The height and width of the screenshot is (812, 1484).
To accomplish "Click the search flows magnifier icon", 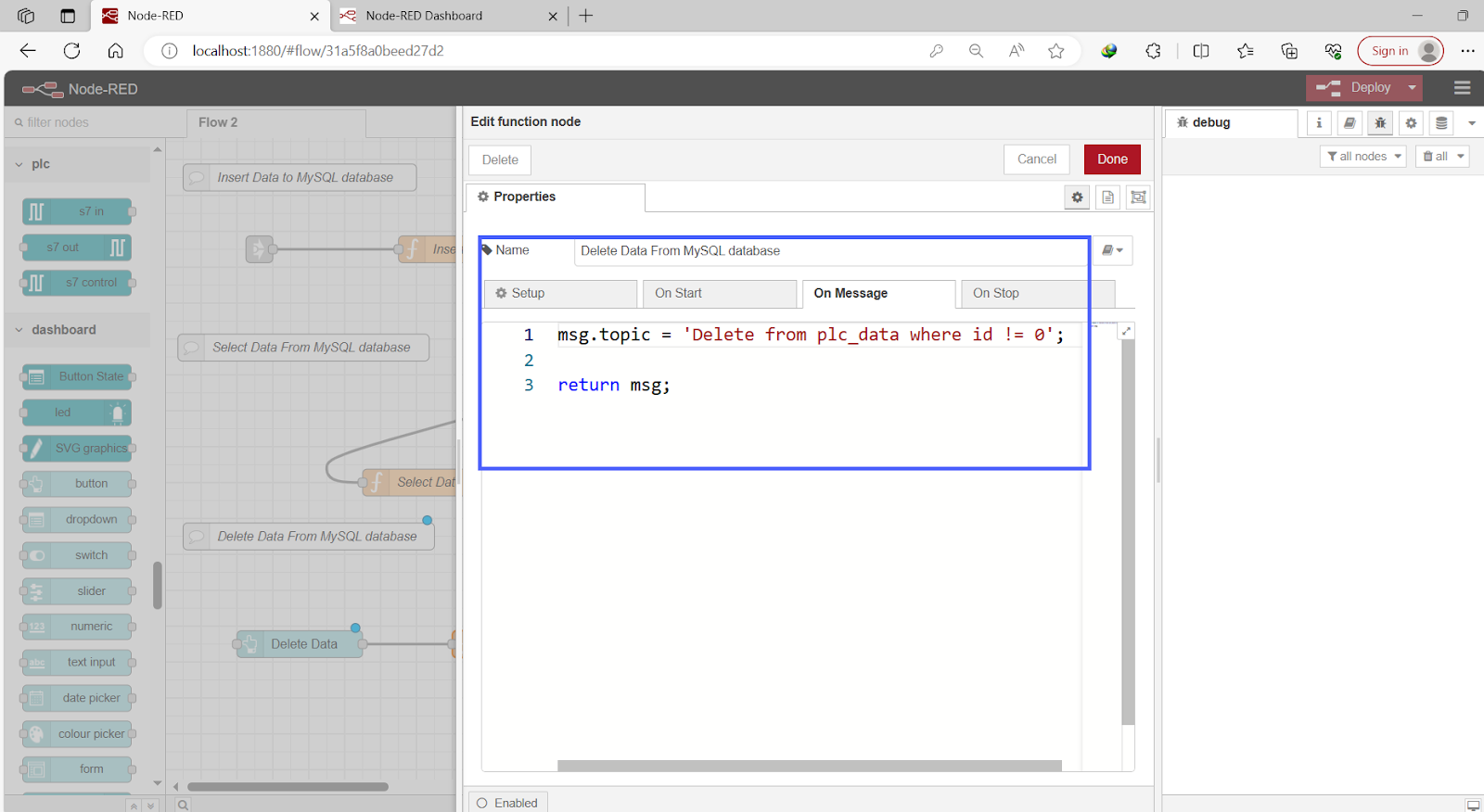I will coord(184,805).
